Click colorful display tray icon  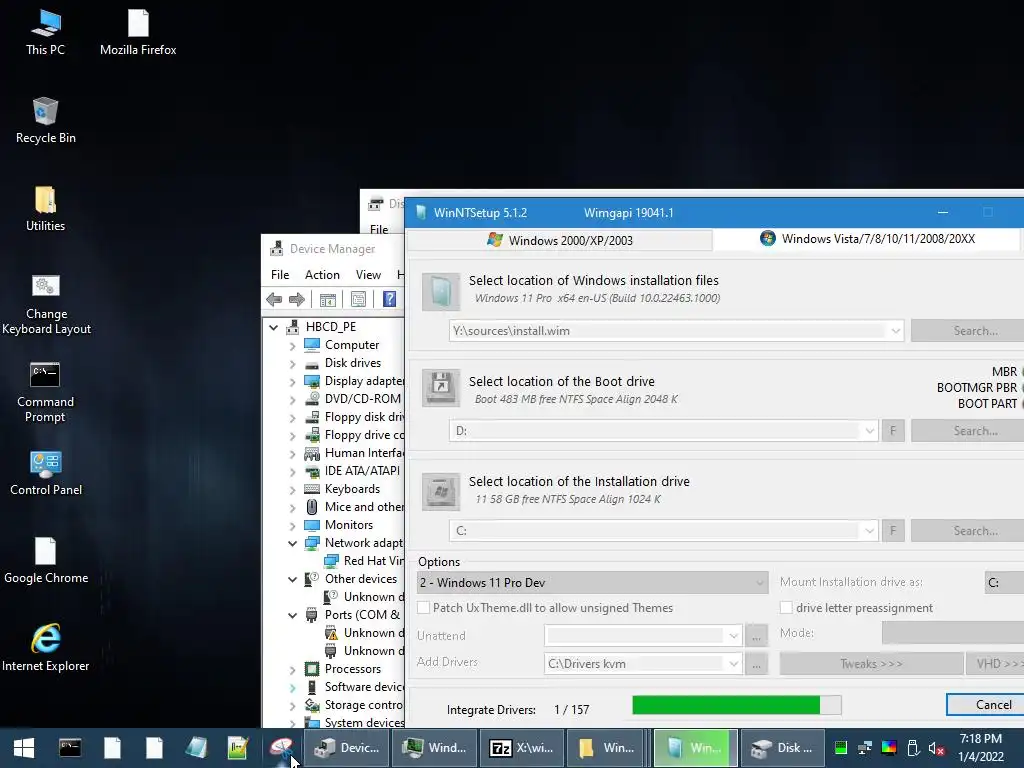[x=889, y=748]
